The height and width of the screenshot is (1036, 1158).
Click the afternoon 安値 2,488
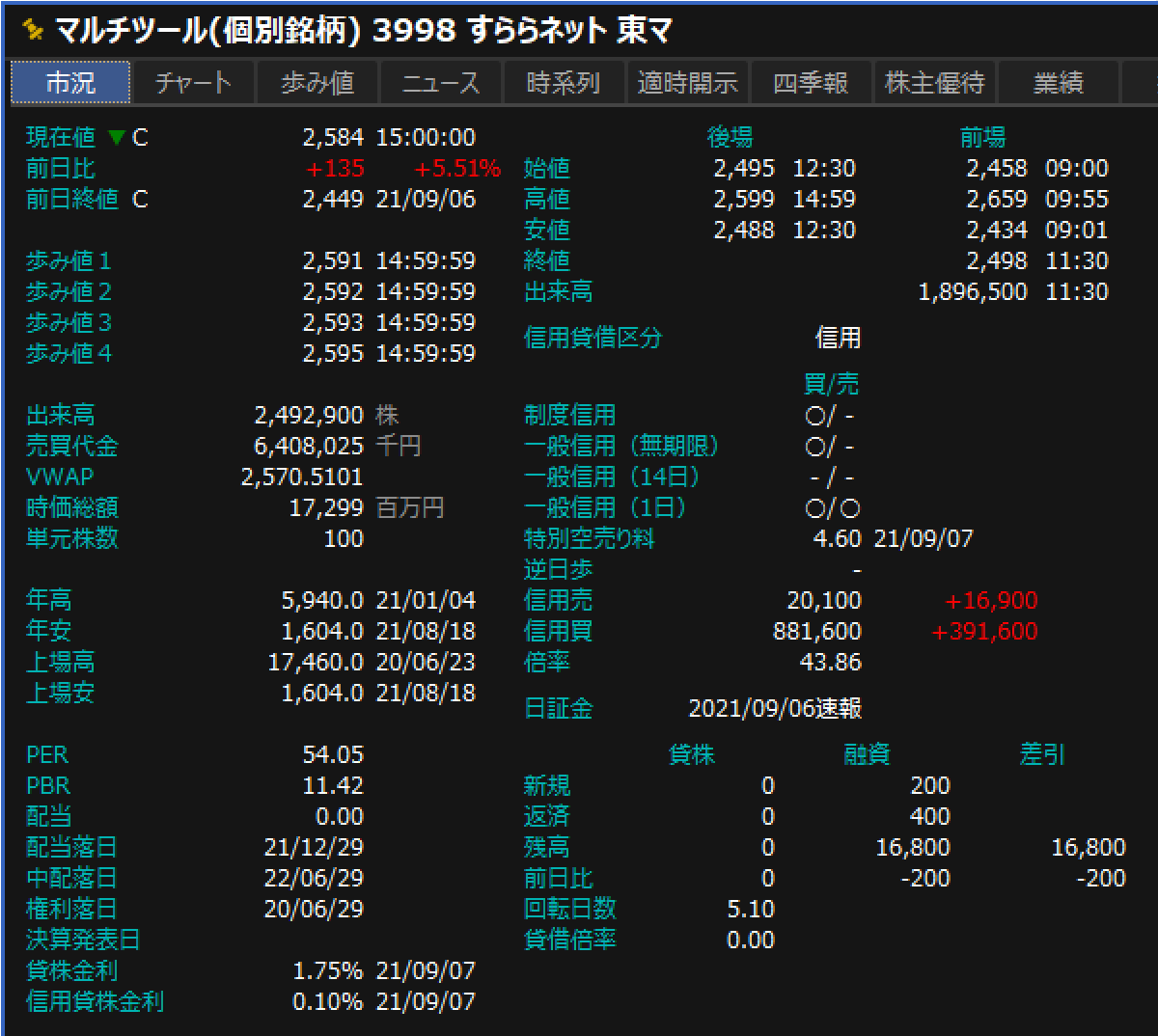(744, 231)
